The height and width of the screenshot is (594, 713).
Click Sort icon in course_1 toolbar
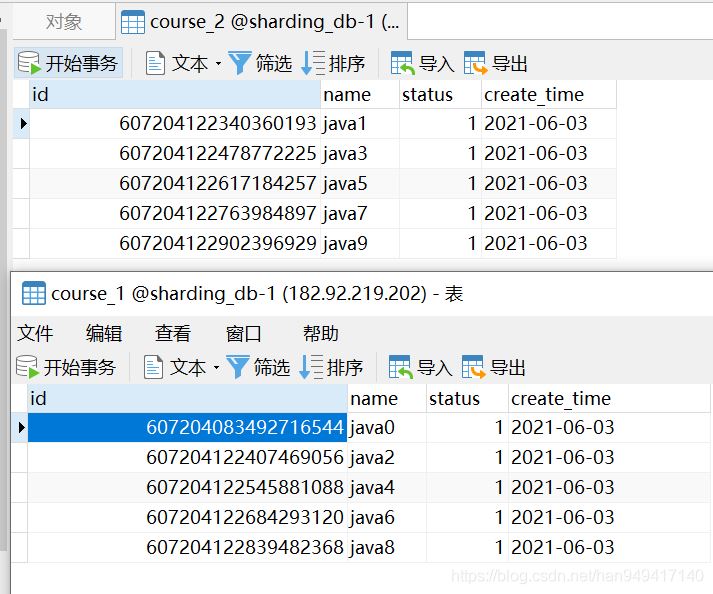coord(311,367)
